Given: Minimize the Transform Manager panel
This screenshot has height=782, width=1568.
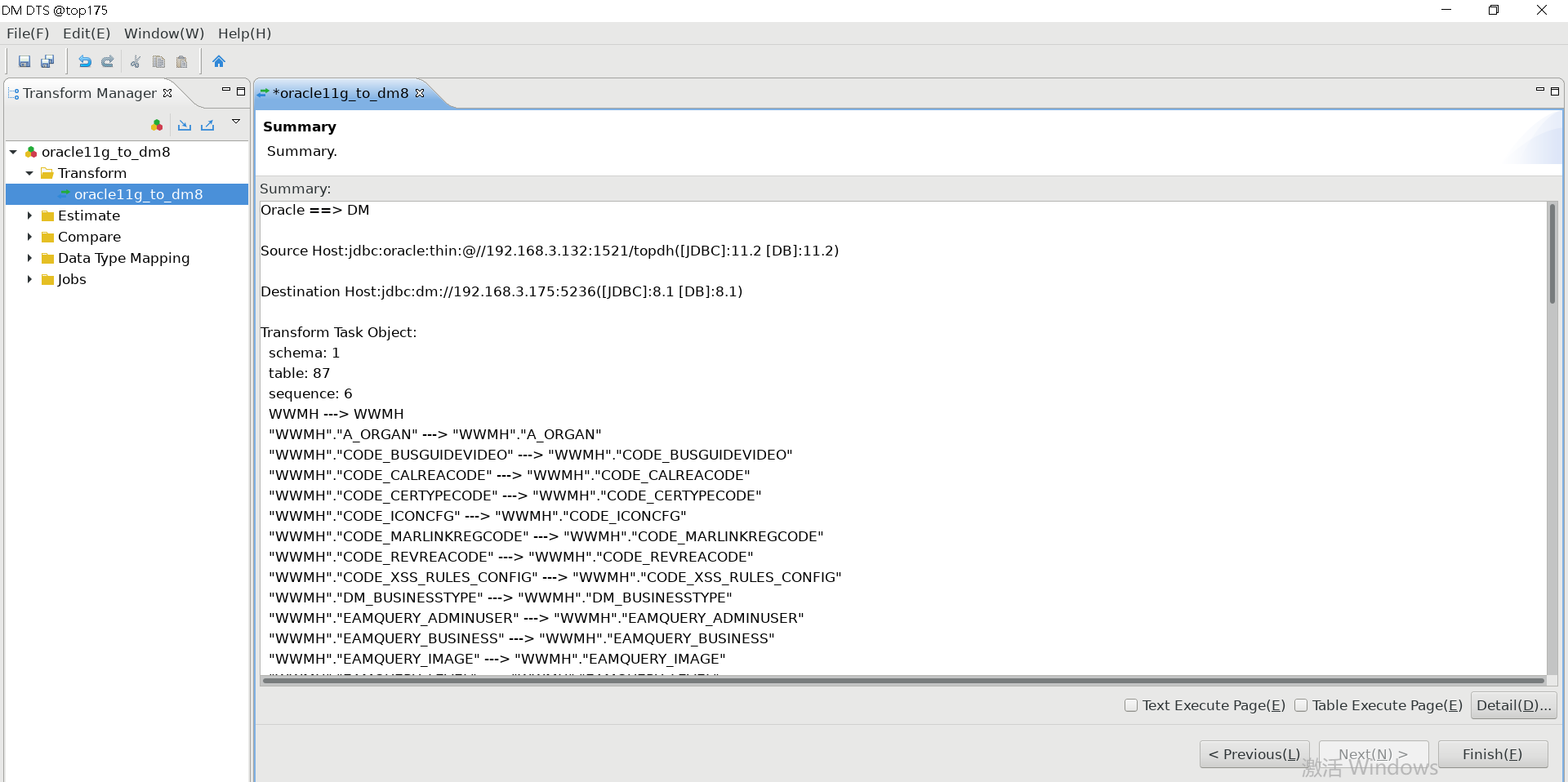Looking at the screenshot, I should [x=225, y=90].
